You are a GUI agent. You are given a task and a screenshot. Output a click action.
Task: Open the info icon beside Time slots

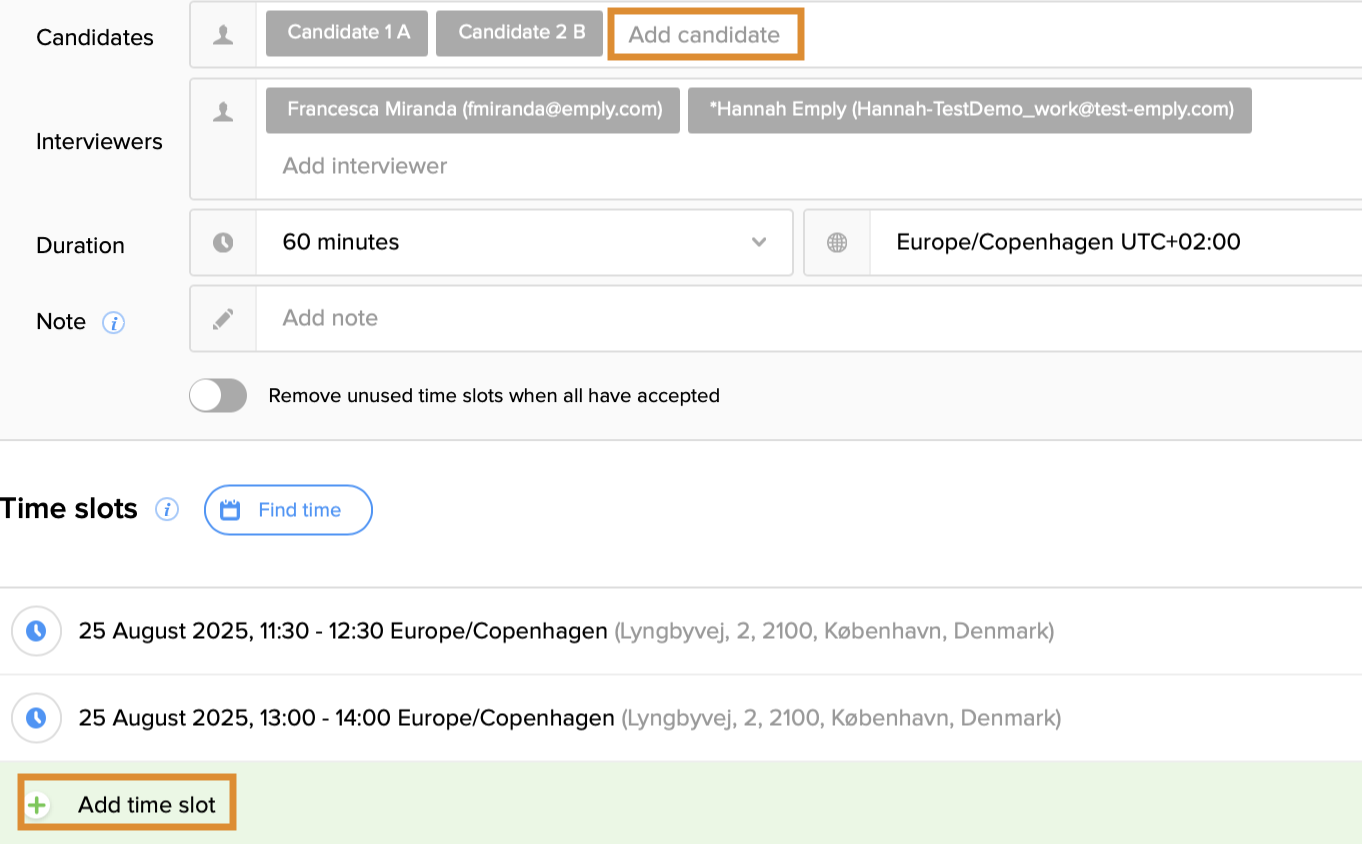coord(166,510)
